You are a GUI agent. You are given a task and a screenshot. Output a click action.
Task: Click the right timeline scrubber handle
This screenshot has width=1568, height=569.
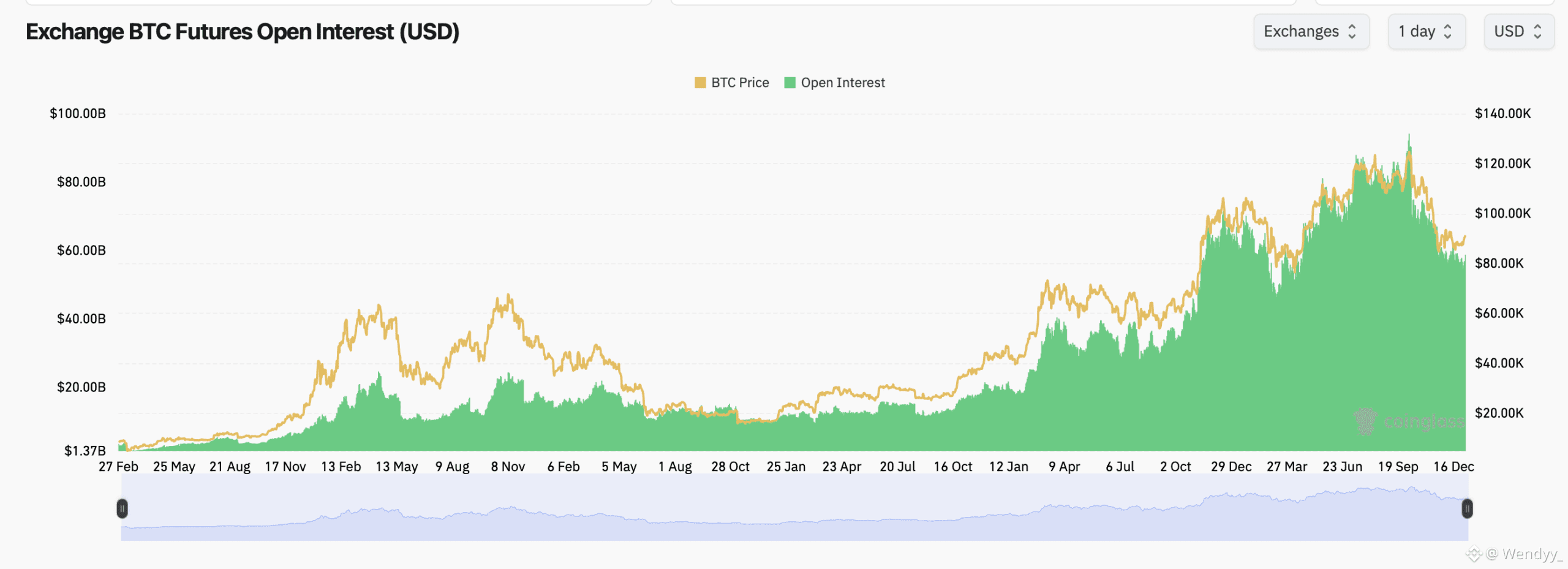pyautogui.click(x=1466, y=508)
